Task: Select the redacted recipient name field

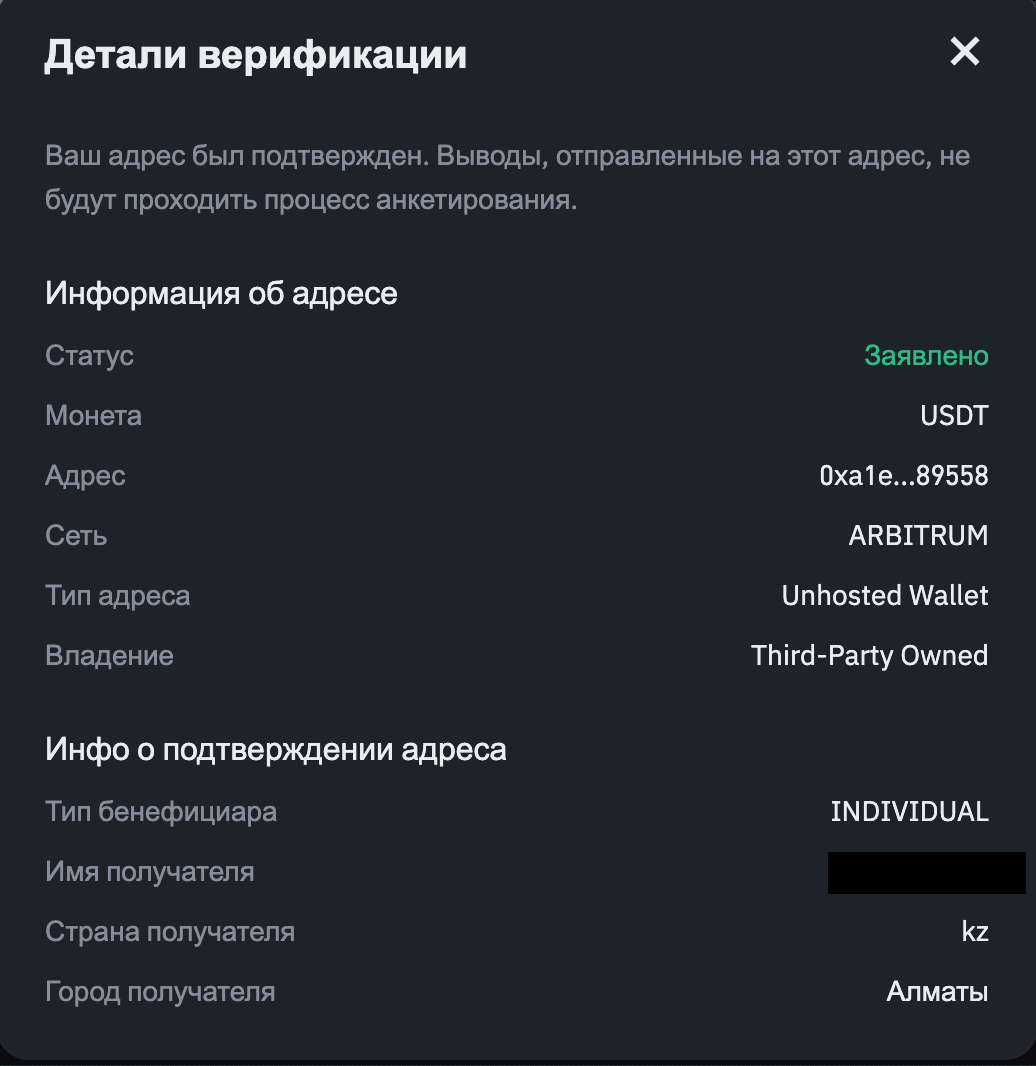Action: (926, 871)
